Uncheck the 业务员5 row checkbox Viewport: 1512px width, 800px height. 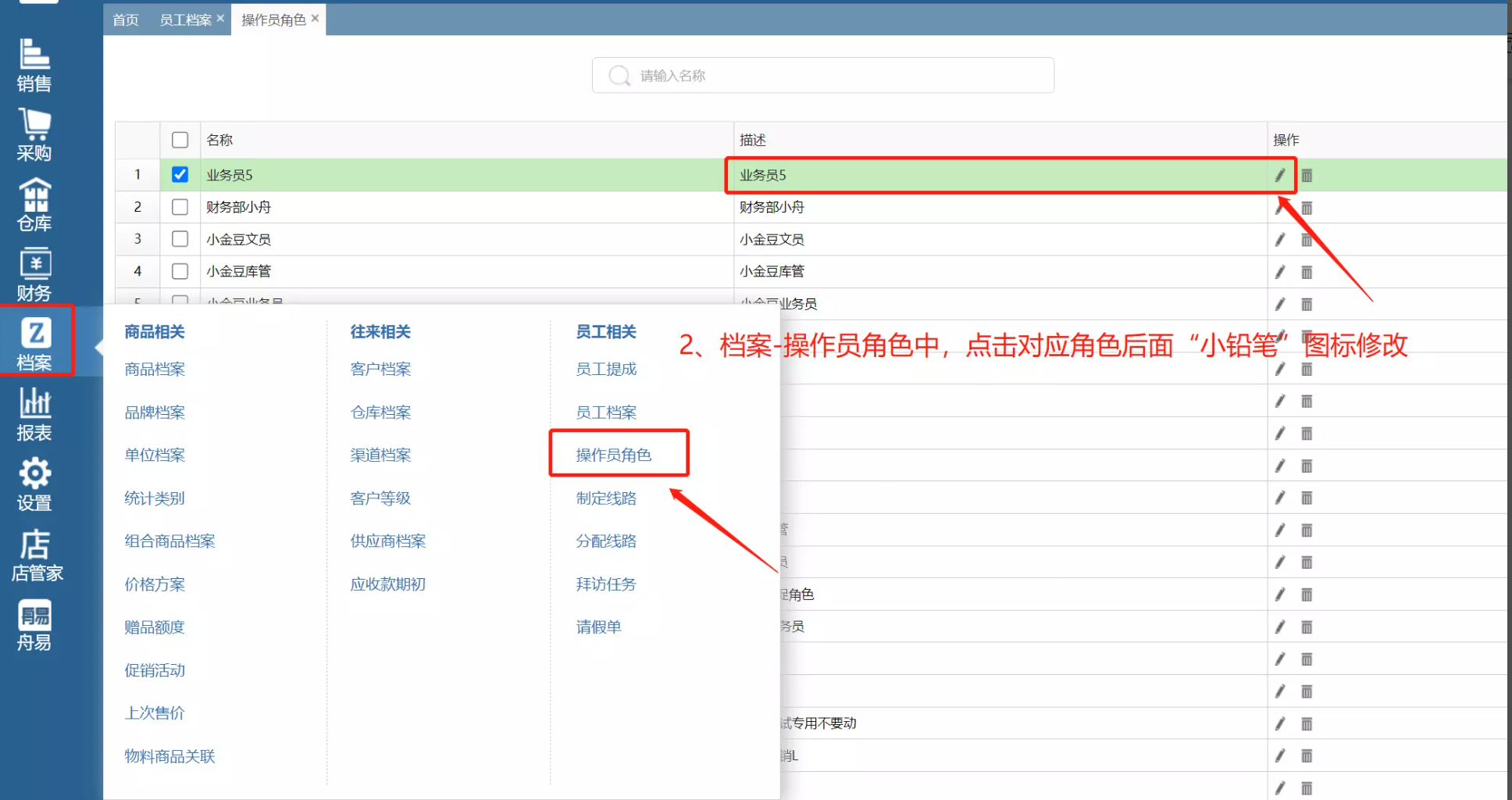(180, 174)
